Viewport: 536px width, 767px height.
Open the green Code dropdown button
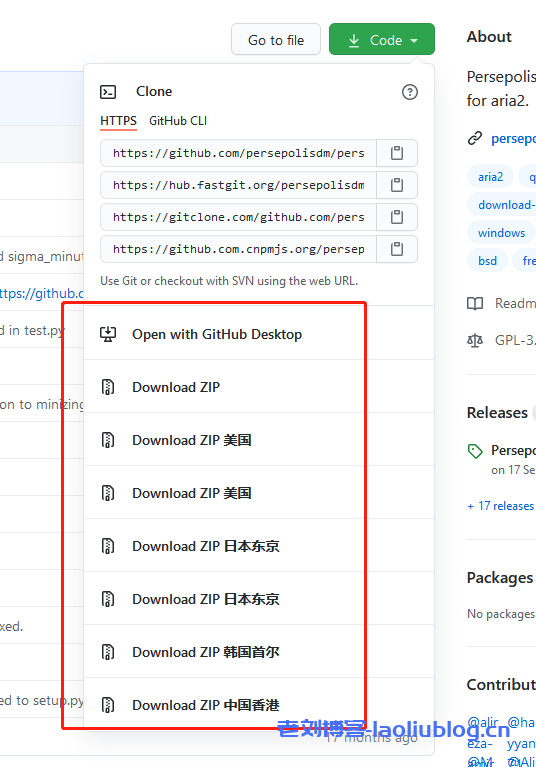[x=381, y=39]
